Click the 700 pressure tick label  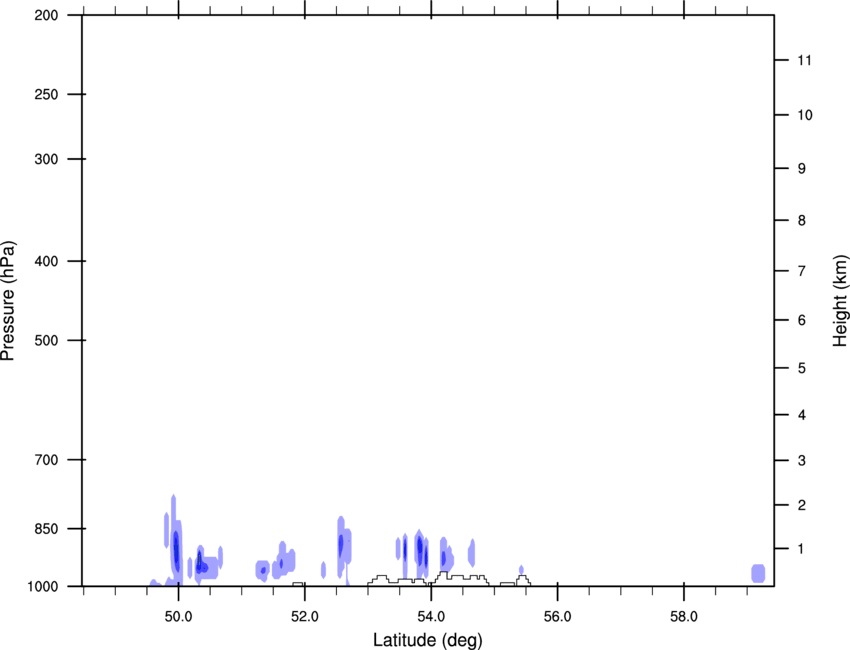point(46,460)
